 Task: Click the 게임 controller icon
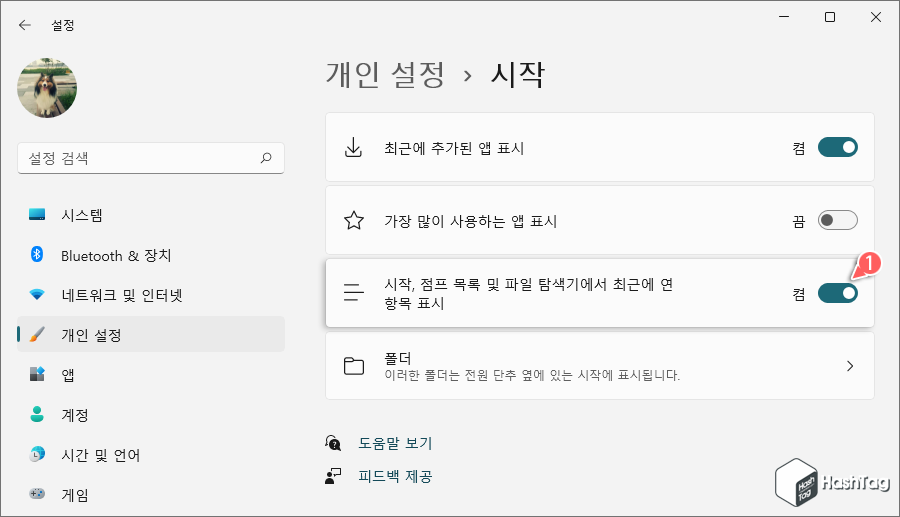[x=37, y=494]
